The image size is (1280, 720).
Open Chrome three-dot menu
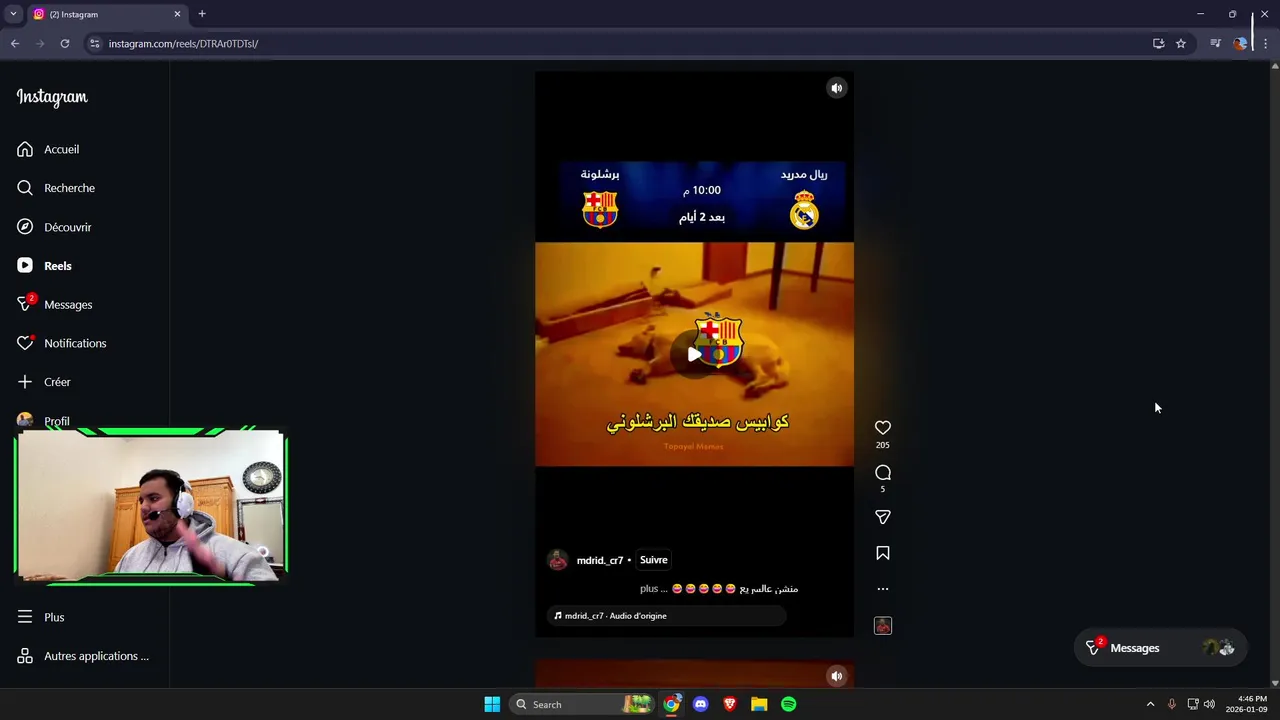tap(1265, 43)
